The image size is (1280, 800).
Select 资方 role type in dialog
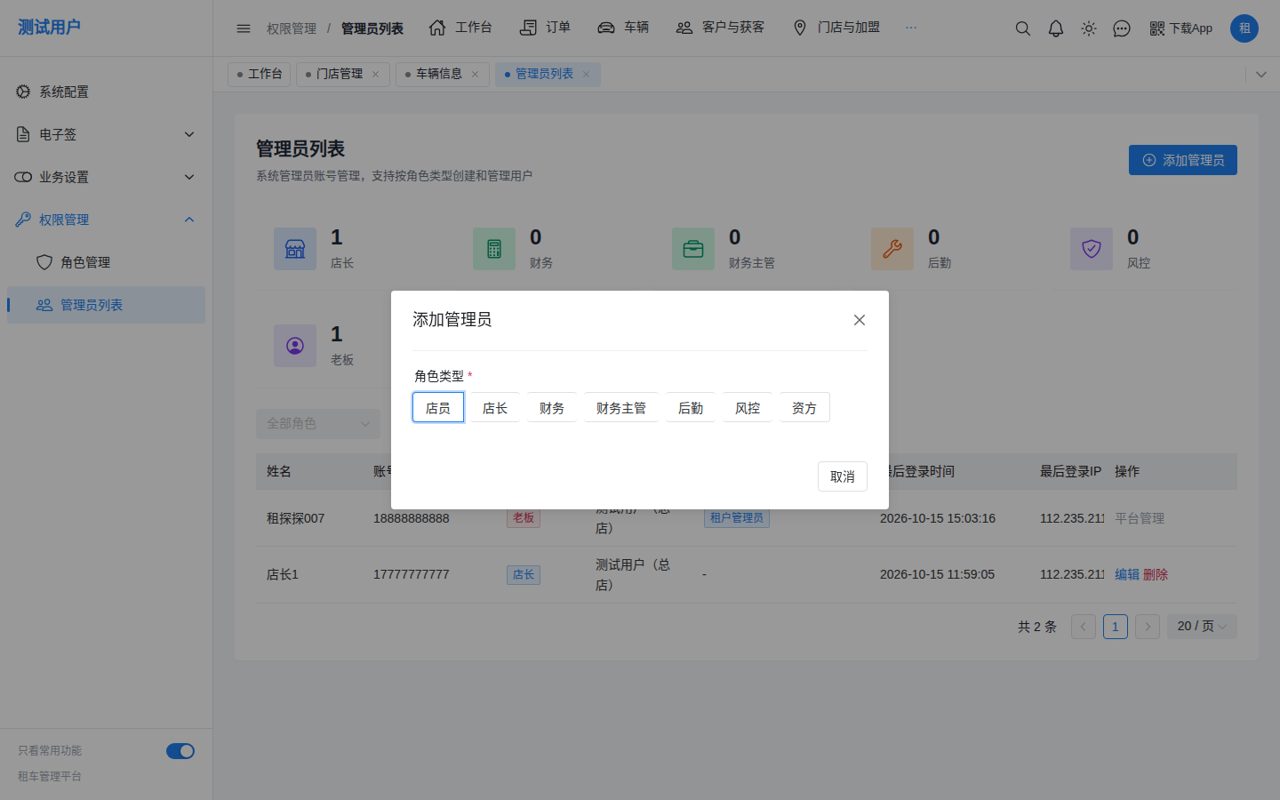805,407
